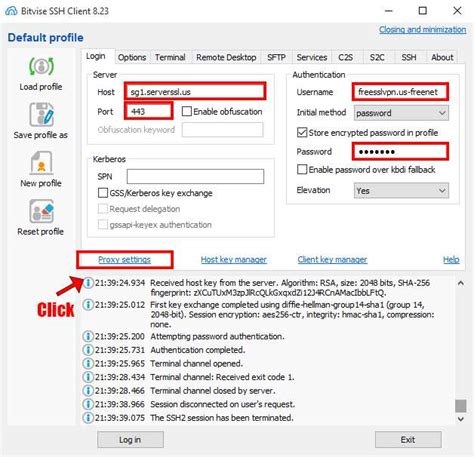Click "Terminal channel: Received exit code 1." text
Viewport: 474px width, 457px height.
[222, 377]
